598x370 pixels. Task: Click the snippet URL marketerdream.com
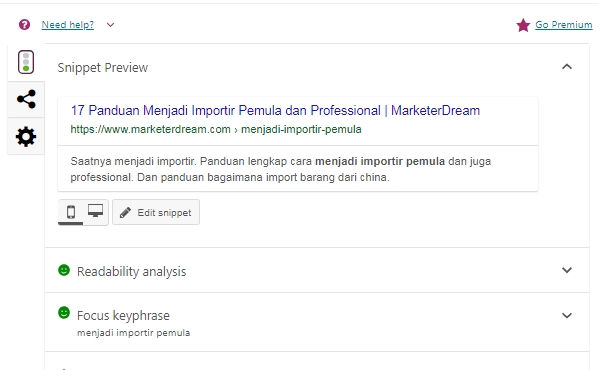[216, 130]
